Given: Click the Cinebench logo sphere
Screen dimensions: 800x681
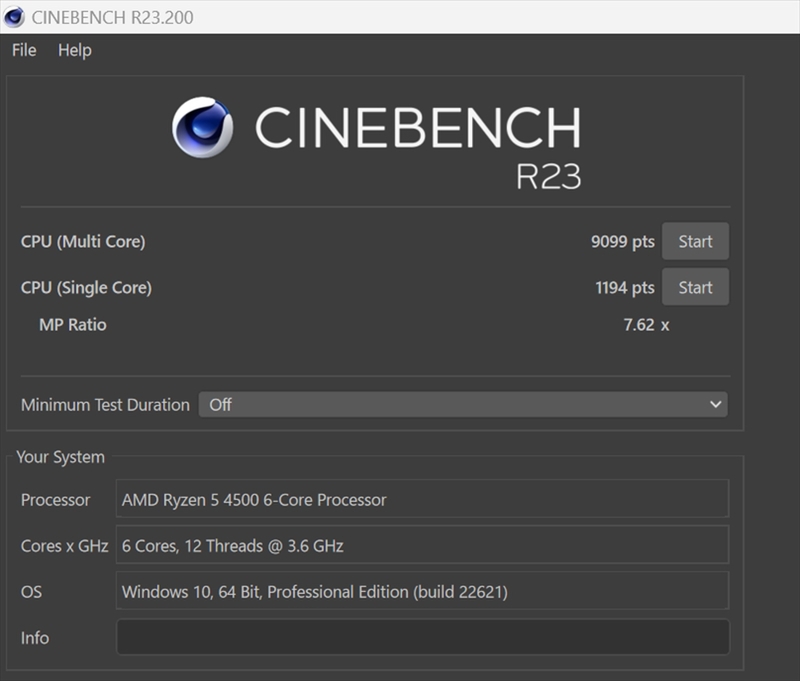Looking at the screenshot, I should (x=203, y=128).
